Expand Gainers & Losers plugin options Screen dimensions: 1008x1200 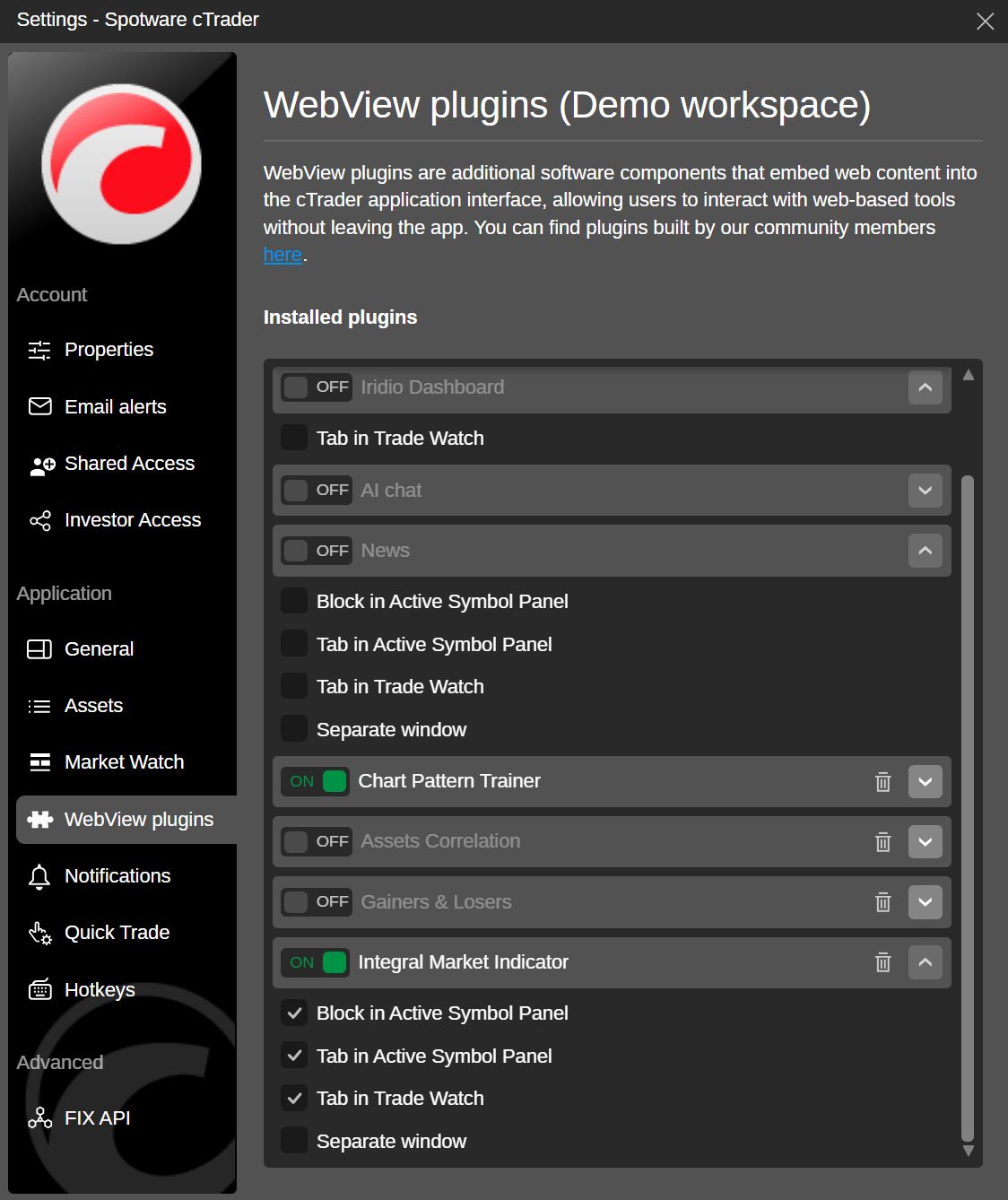pos(925,902)
